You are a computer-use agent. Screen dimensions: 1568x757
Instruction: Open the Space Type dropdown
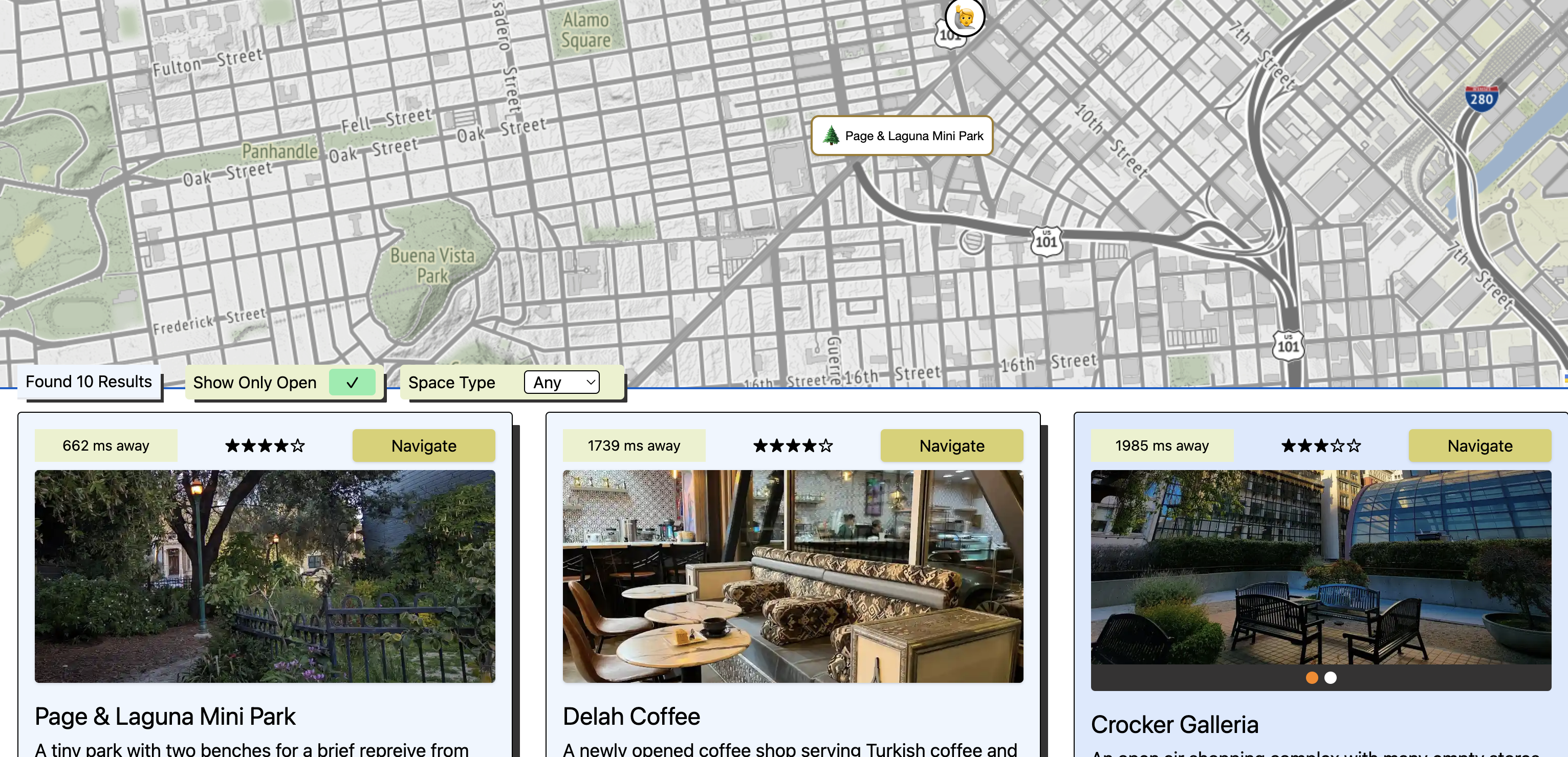pos(561,382)
